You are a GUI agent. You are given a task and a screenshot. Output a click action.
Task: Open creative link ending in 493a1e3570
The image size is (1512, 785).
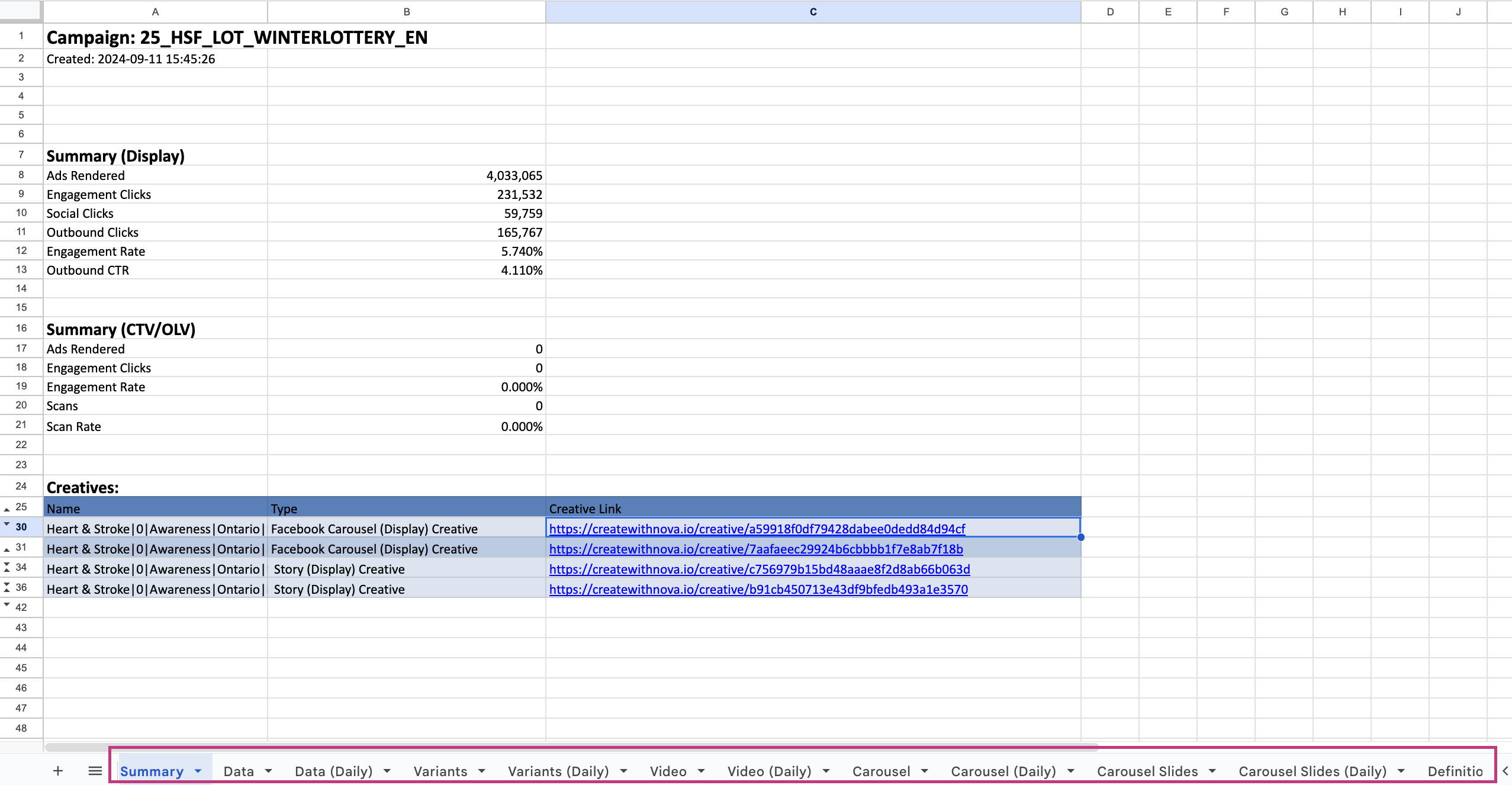point(758,589)
